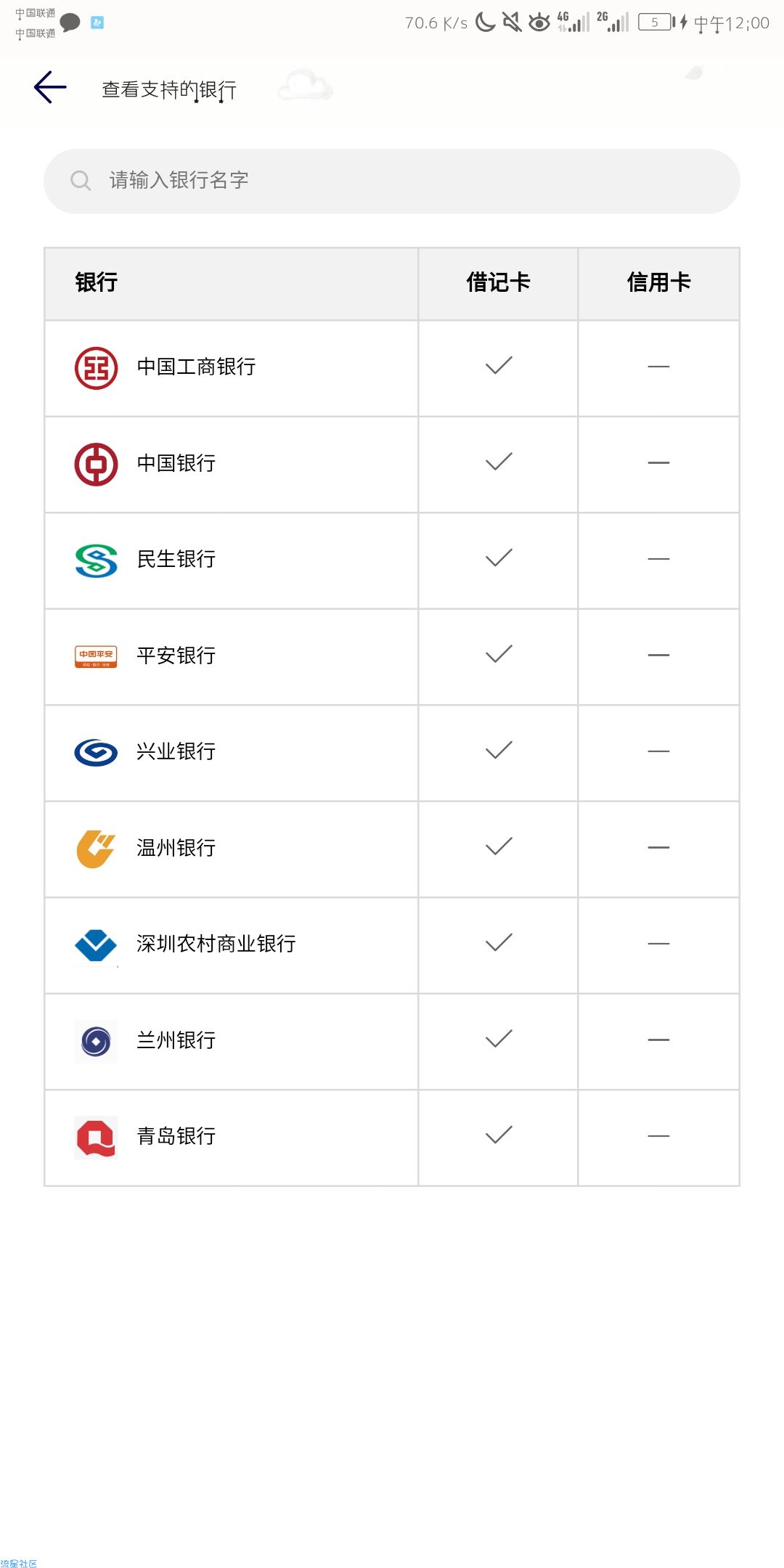The height and width of the screenshot is (1568, 784).
Task: Select the 兰州银行 logo icon
Action: (96, 1042)
